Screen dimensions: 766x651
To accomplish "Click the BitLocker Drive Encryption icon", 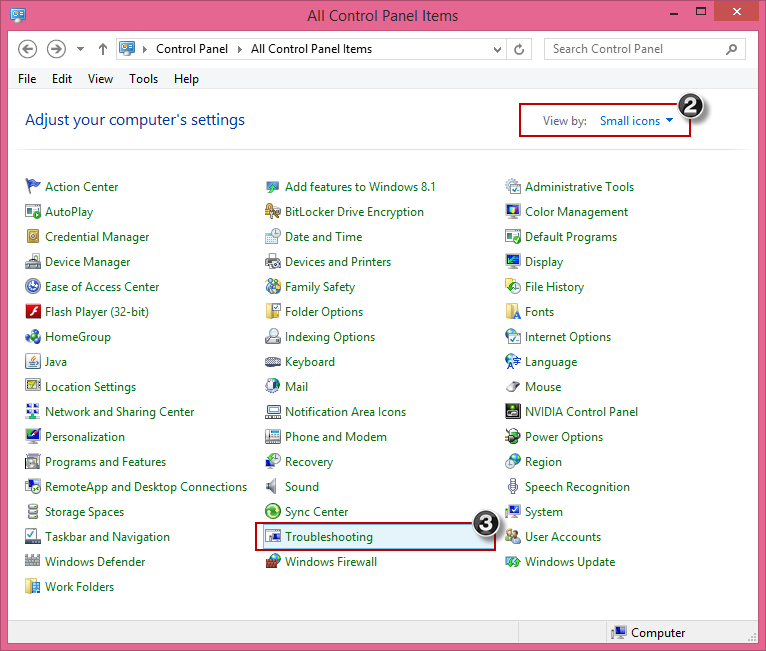I will click(x=273, y=211).
